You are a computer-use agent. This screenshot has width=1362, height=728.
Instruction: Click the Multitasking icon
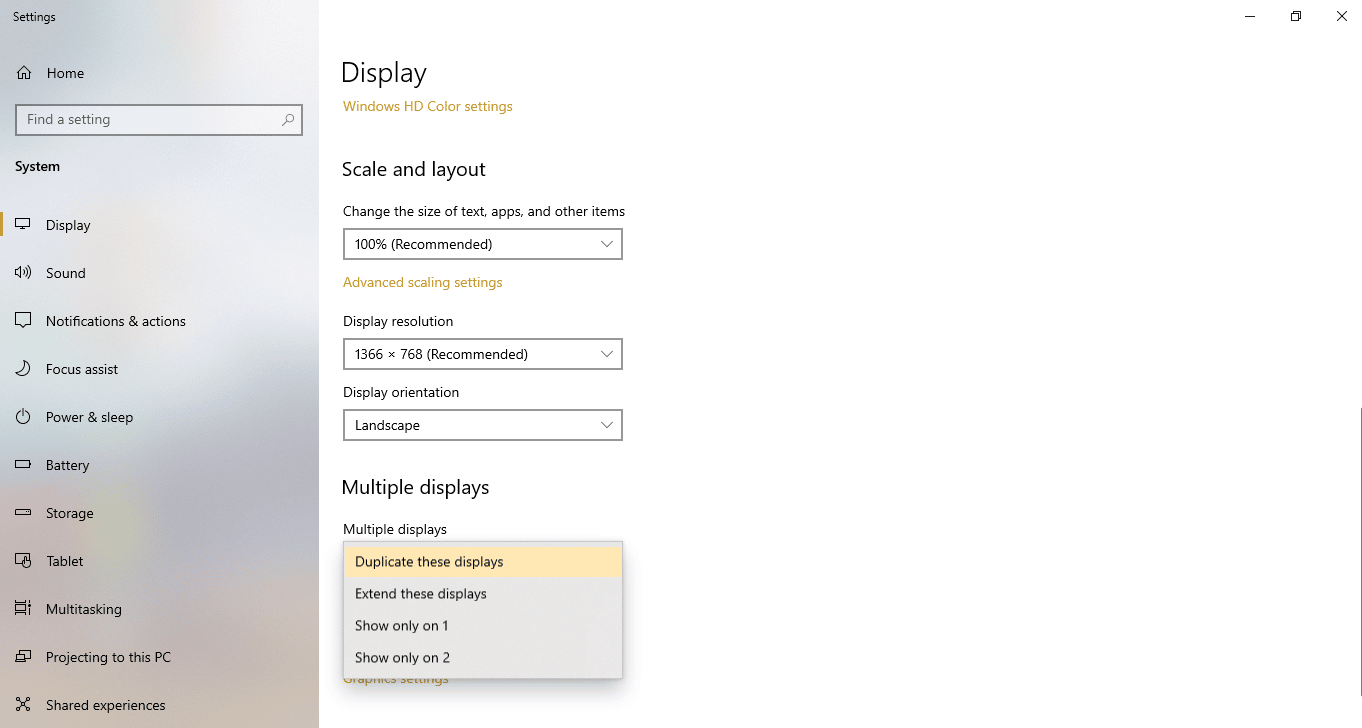click(x=23, y=609)
